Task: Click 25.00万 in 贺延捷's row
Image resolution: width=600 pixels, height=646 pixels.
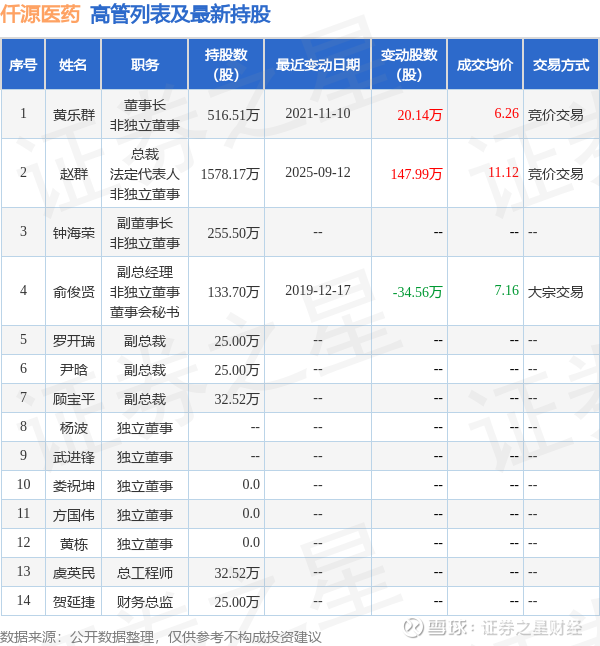Action: coord(237,602)
